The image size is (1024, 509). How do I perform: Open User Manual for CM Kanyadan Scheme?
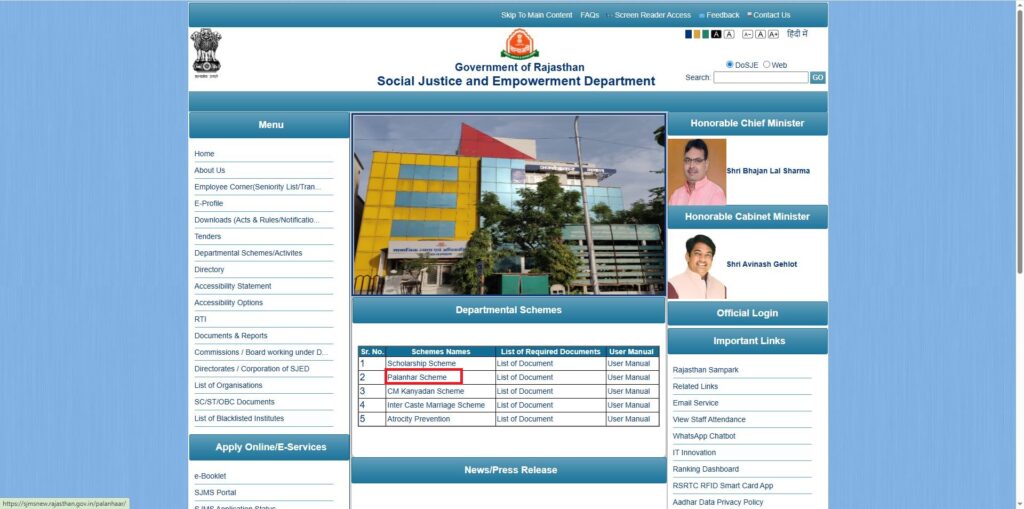pos(628,391)
